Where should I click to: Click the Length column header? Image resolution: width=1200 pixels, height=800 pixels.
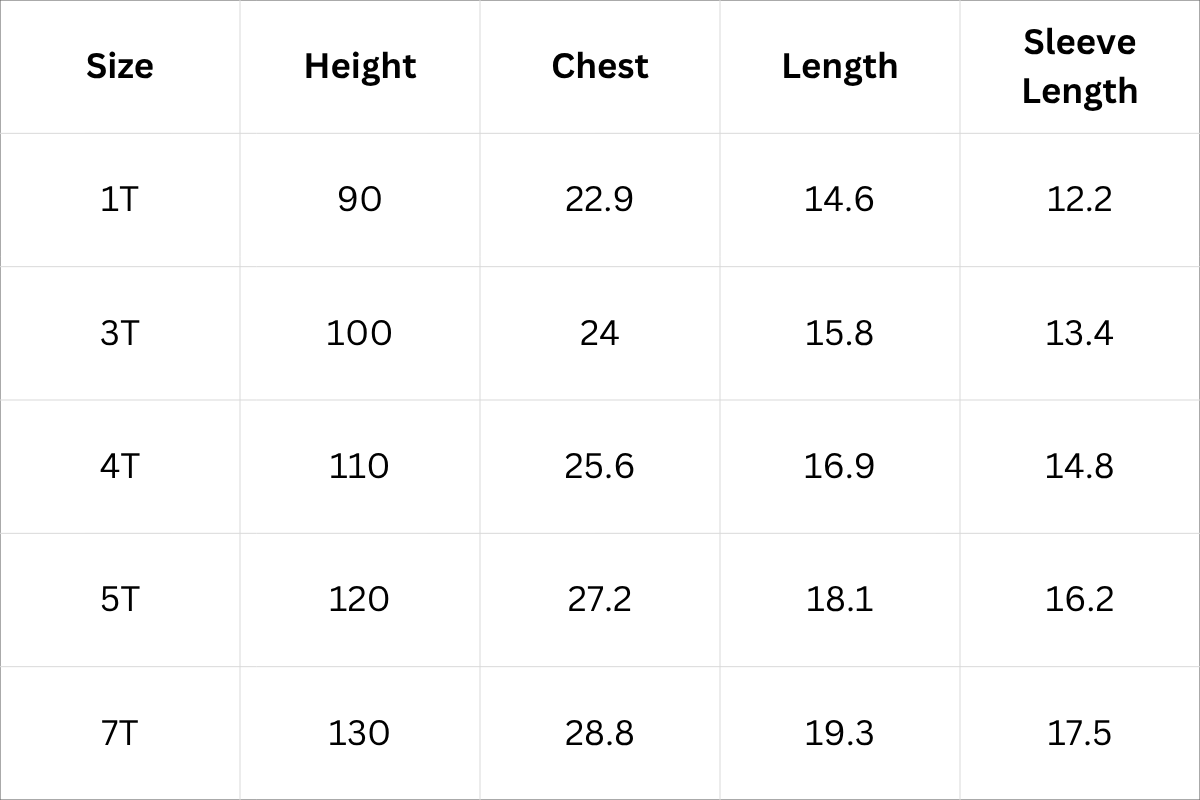pyautogui.click(x=840, y=67)
